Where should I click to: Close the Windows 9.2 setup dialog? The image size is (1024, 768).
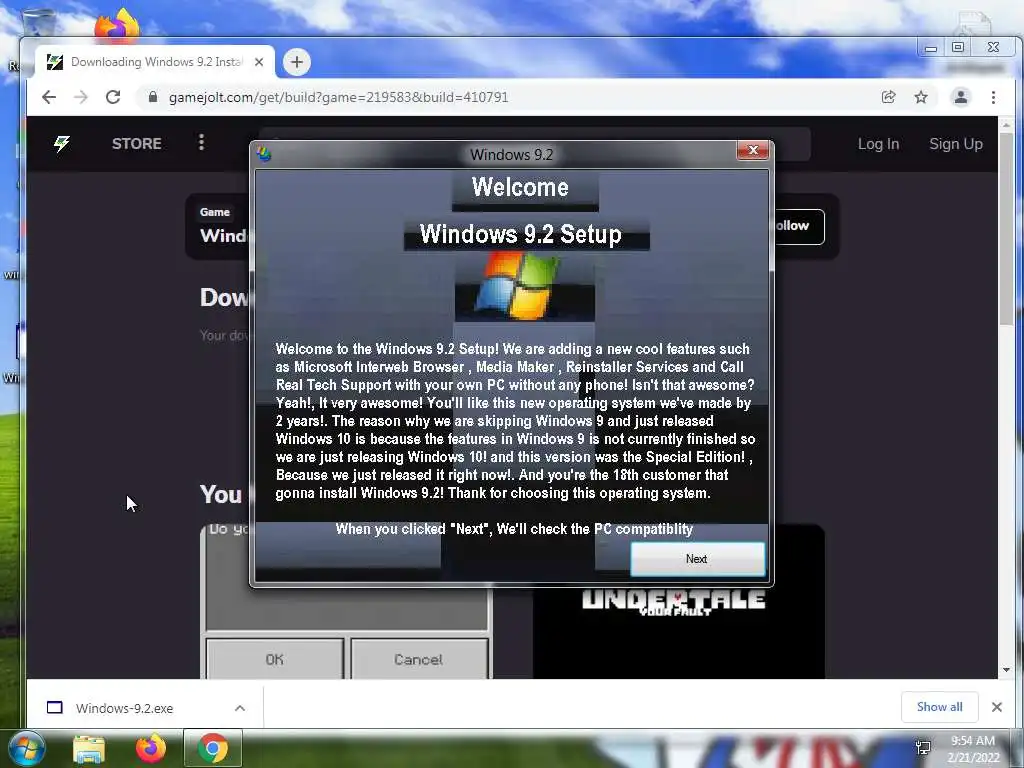click(752, 150)
